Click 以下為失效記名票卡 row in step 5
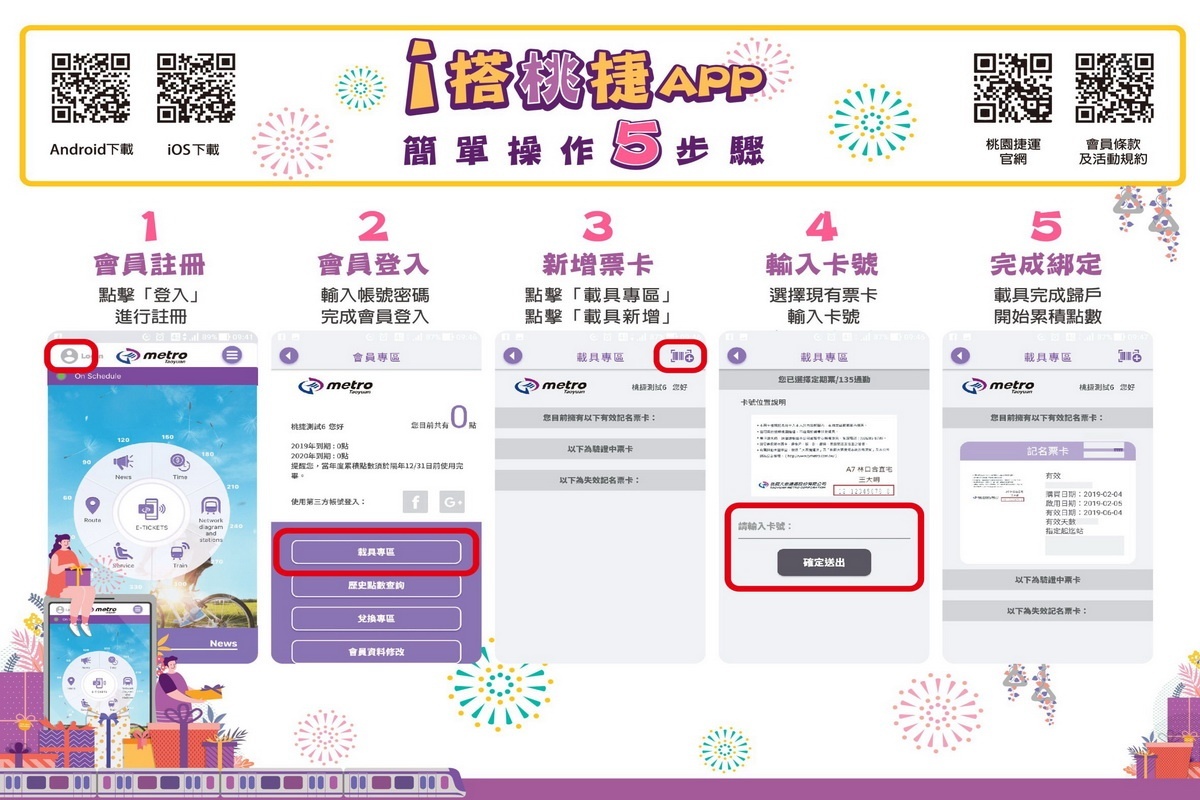Viewport: 1200px width, 800px height. click(1048, 611)
